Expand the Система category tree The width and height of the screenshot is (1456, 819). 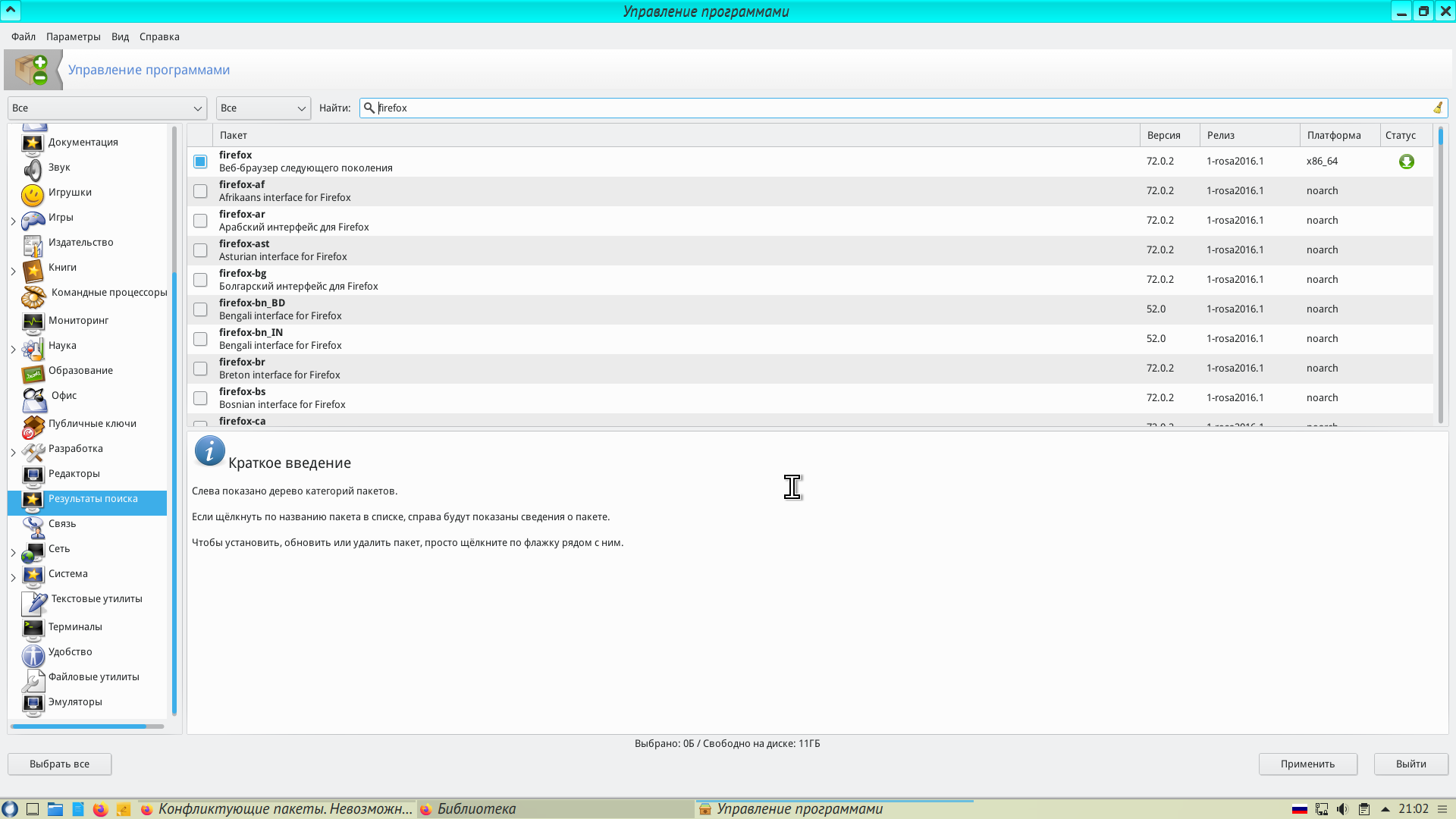[13, 578]
